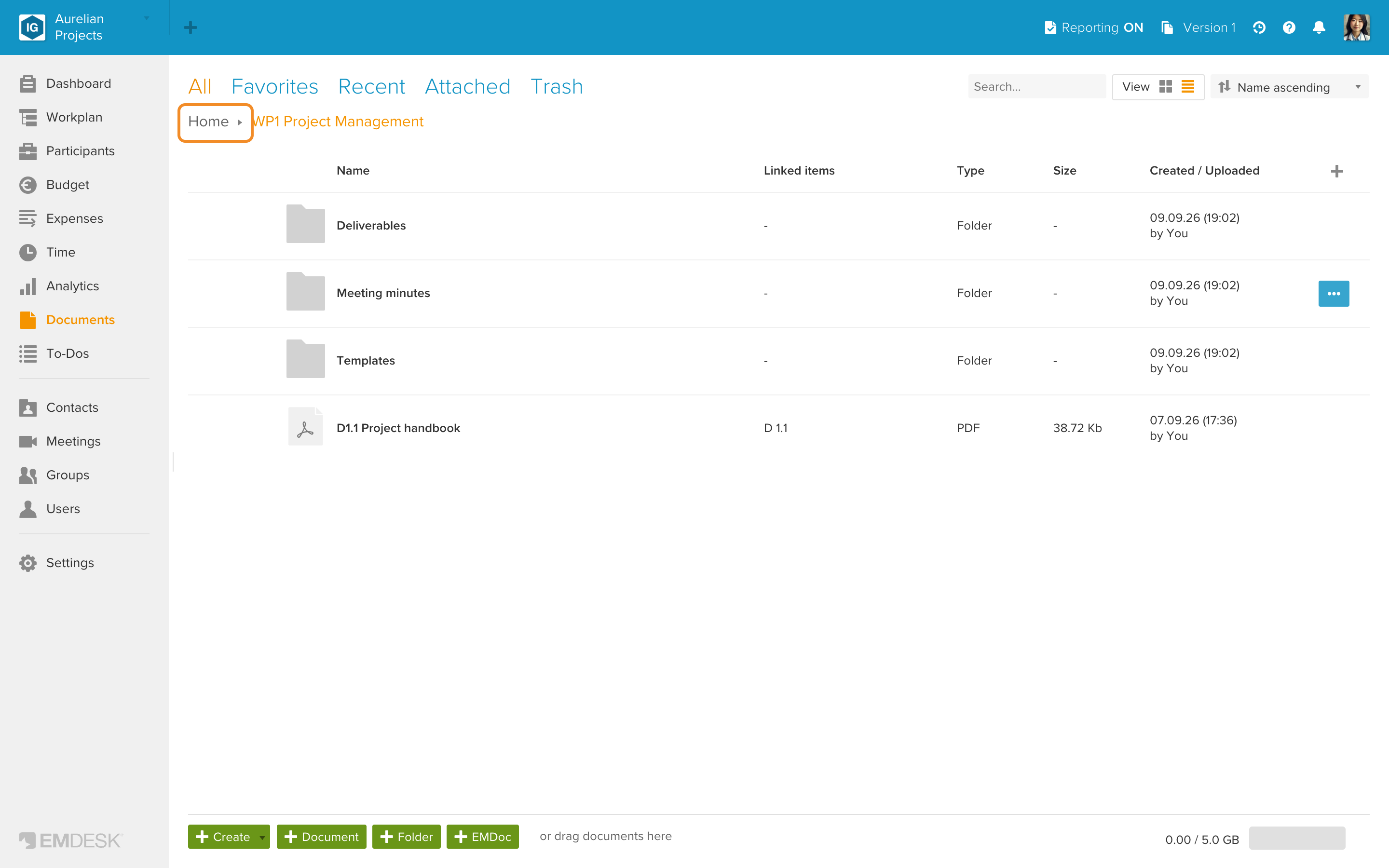Open Groups from the sidebar
Screen dimensions: 1389x868
coord(54,475)
